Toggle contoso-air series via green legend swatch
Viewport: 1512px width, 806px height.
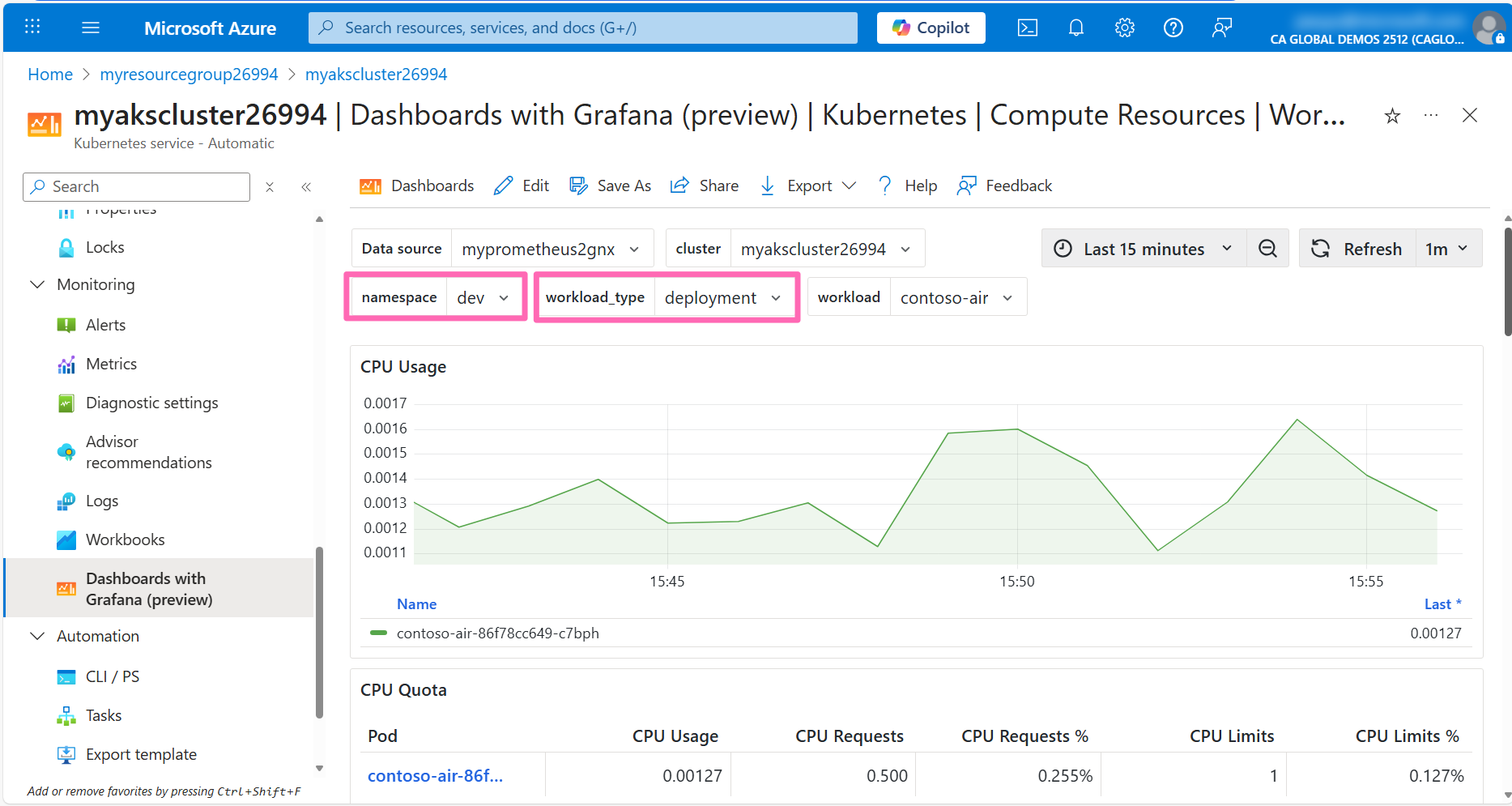[x=378, y=633]
